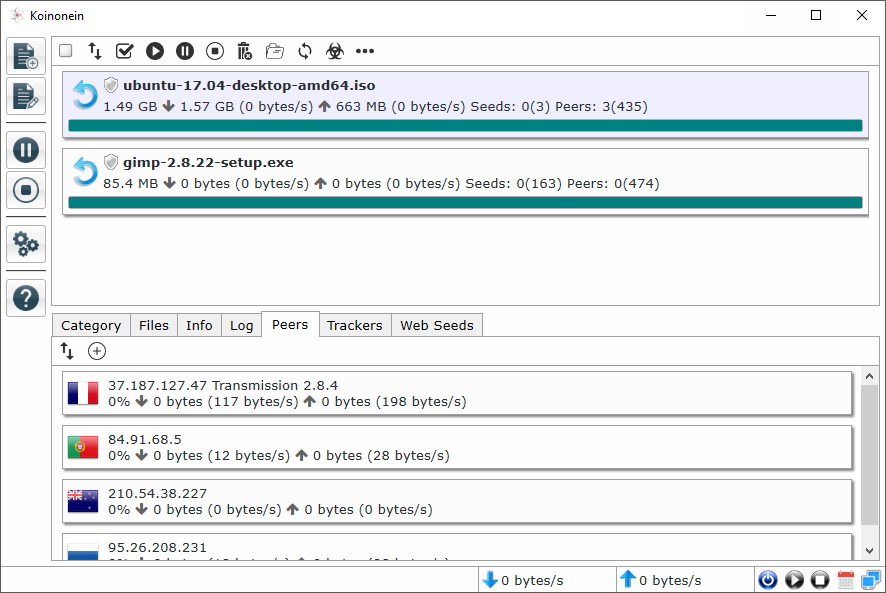
Task: Click the recheck refresh arrows icon
Action: click(305, 51)
